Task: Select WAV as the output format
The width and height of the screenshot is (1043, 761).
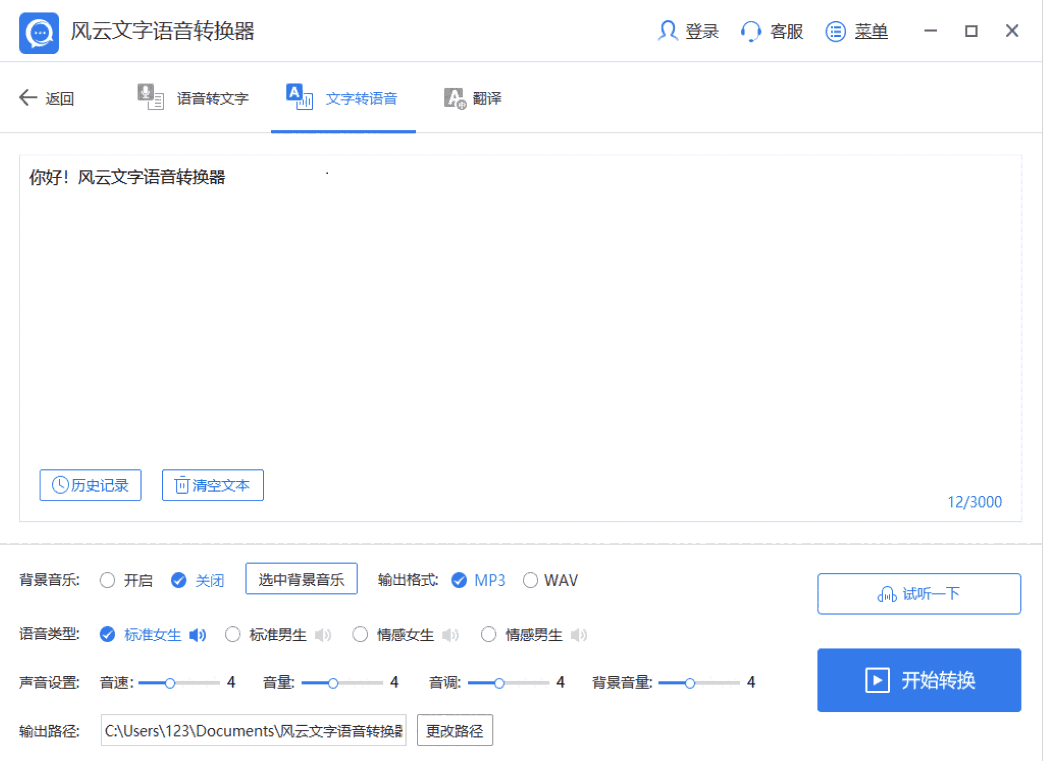Action: [x=531, y=580]
